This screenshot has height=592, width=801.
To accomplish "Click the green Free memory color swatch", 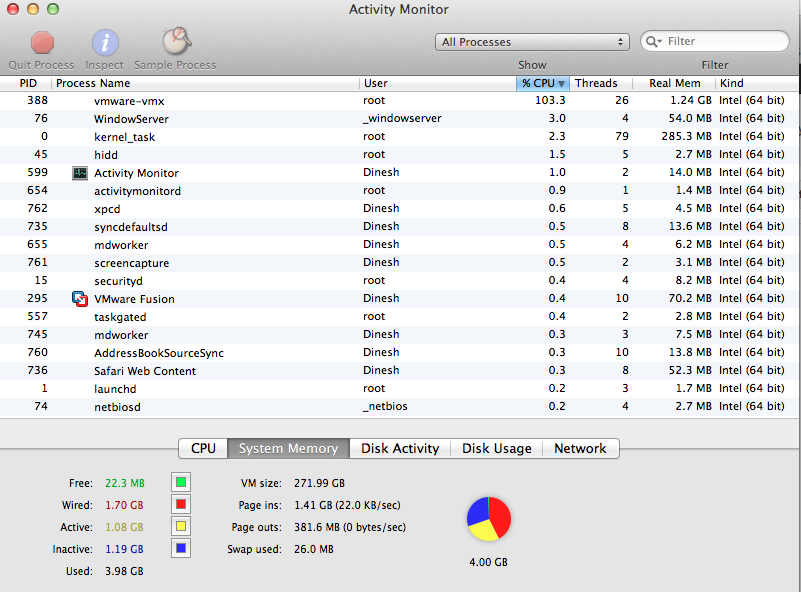I will tap(181, 482).
